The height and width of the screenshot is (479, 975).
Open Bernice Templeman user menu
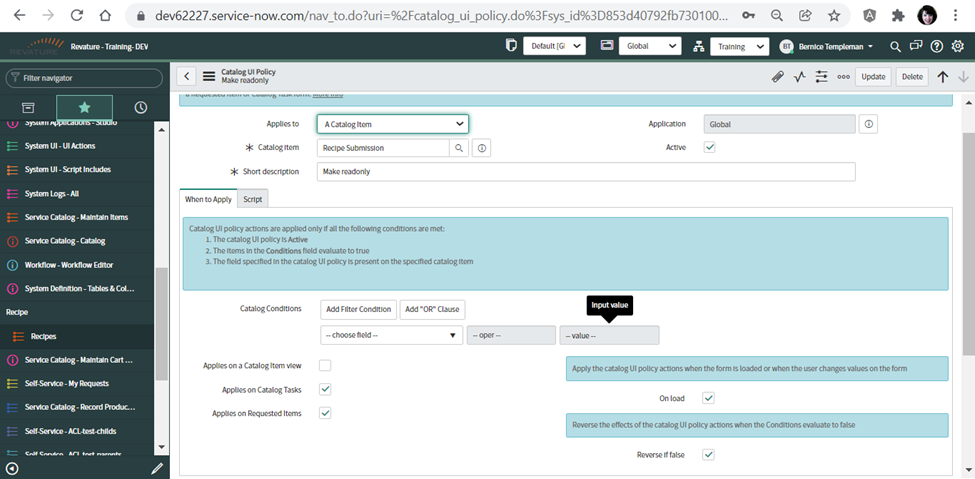point(827,46)
